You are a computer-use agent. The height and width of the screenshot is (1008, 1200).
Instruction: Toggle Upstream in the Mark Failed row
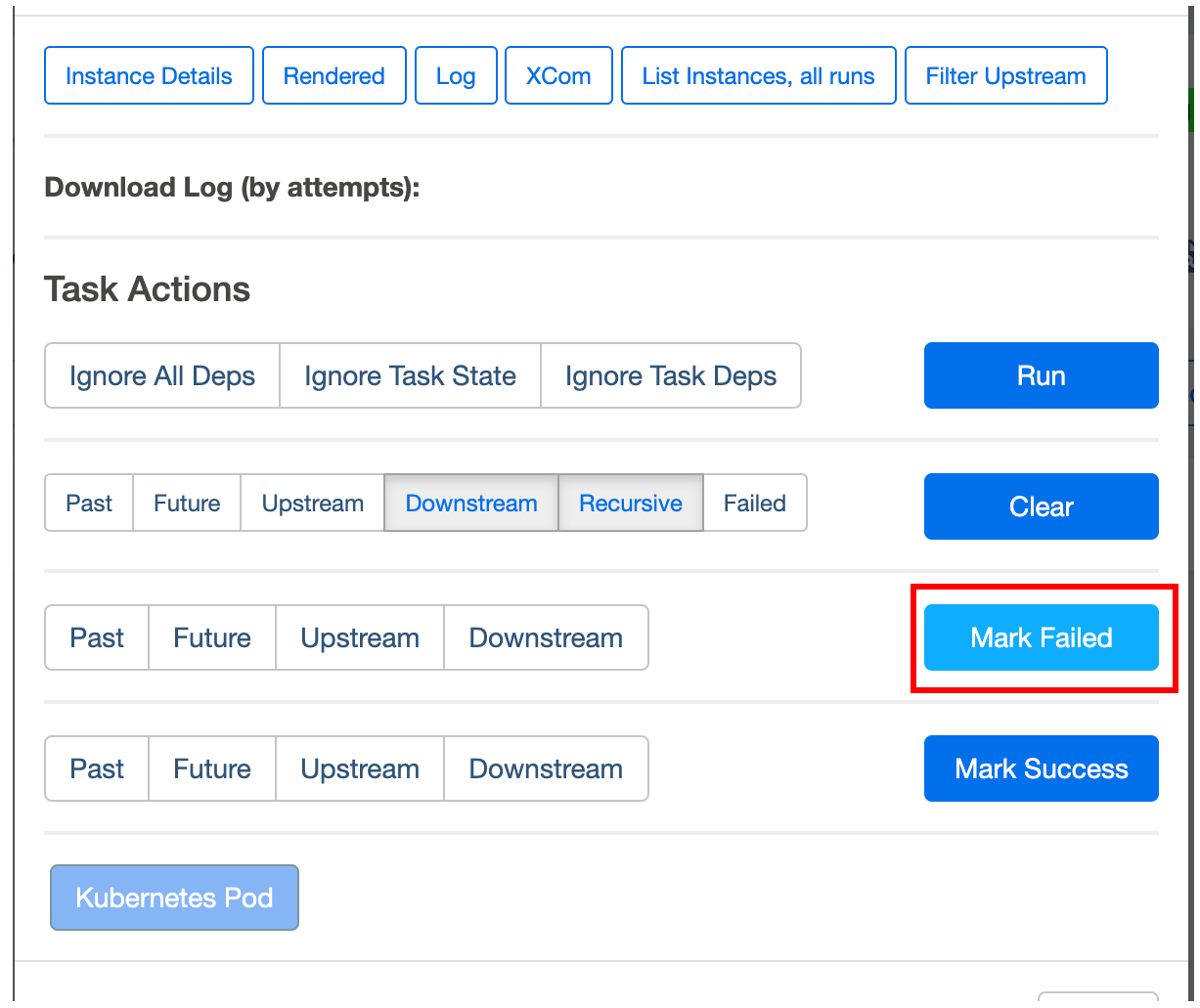point(360,638)
